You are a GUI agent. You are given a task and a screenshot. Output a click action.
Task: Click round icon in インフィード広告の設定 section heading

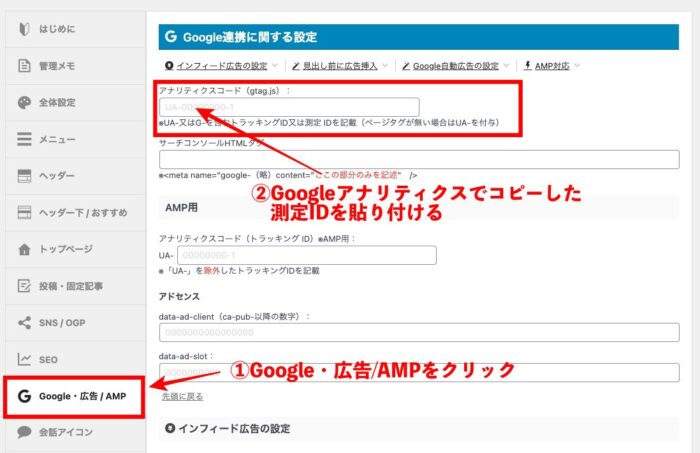pos(170,428)
